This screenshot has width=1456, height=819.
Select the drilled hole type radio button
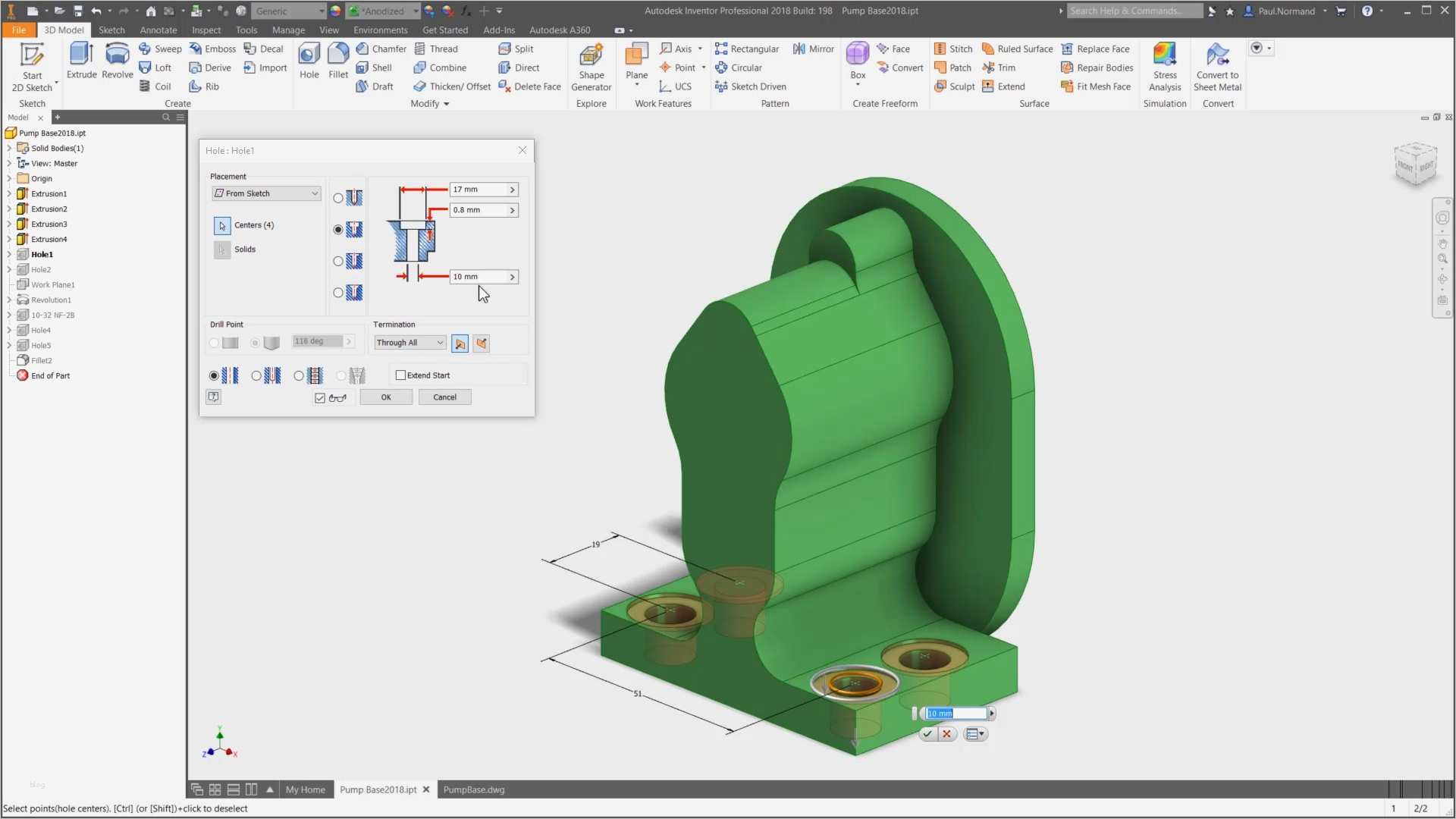pyautogui.click(x=338, y=198)
